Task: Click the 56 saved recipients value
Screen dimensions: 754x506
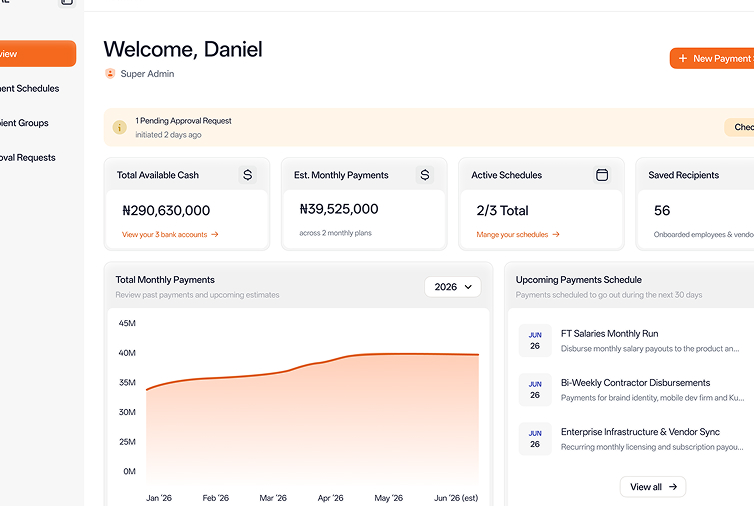Action: pos(662,211)
